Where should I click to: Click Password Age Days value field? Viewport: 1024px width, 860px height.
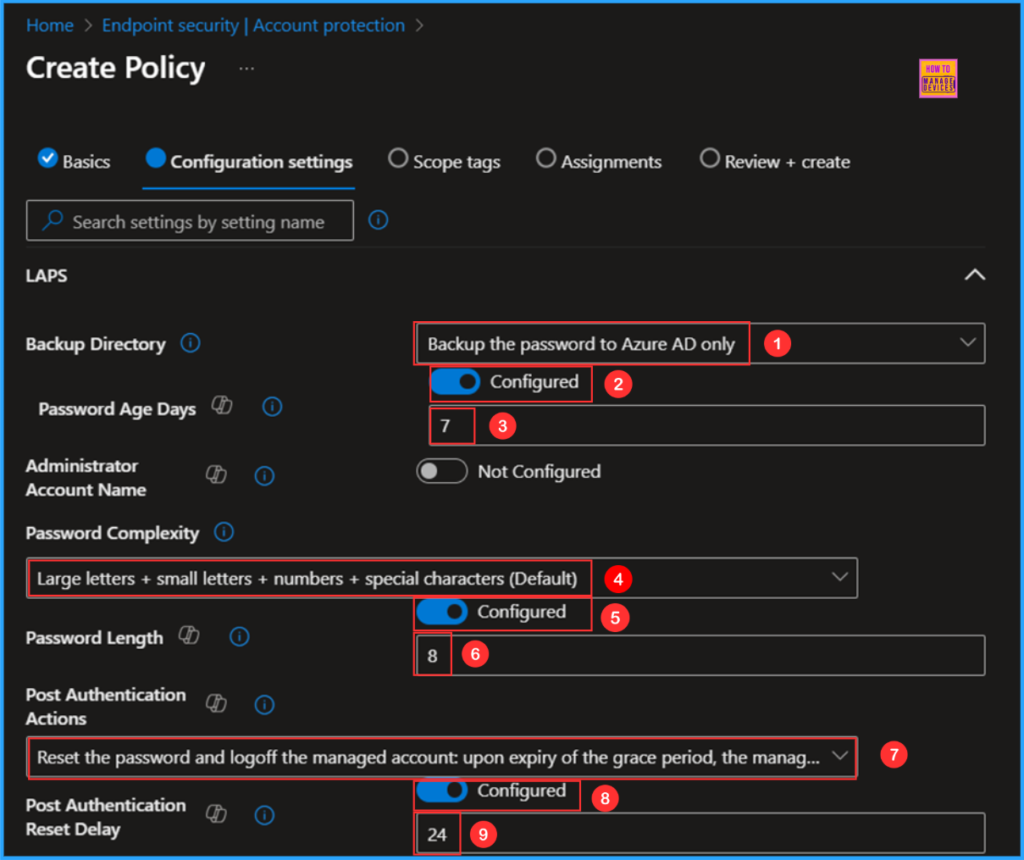point(707,426)
